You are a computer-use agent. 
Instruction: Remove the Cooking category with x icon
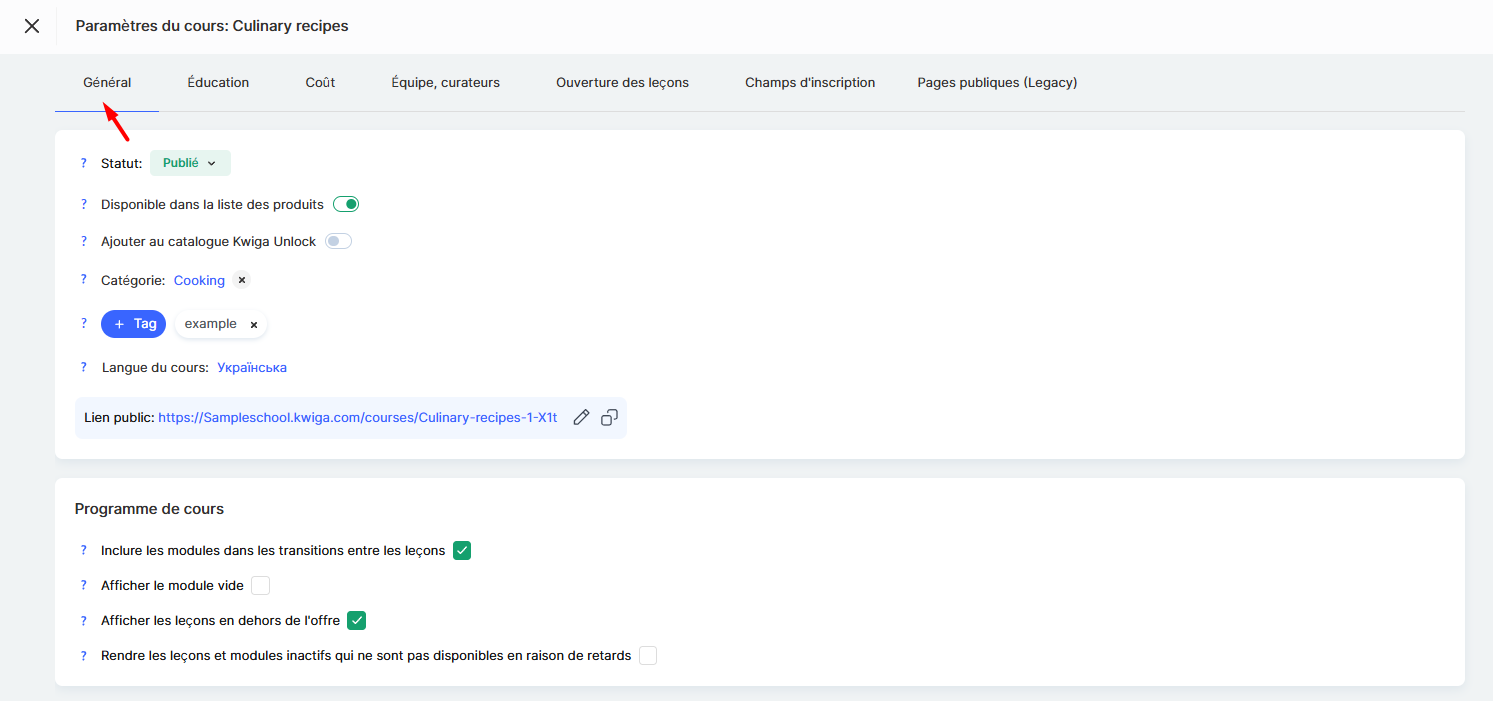242,281
